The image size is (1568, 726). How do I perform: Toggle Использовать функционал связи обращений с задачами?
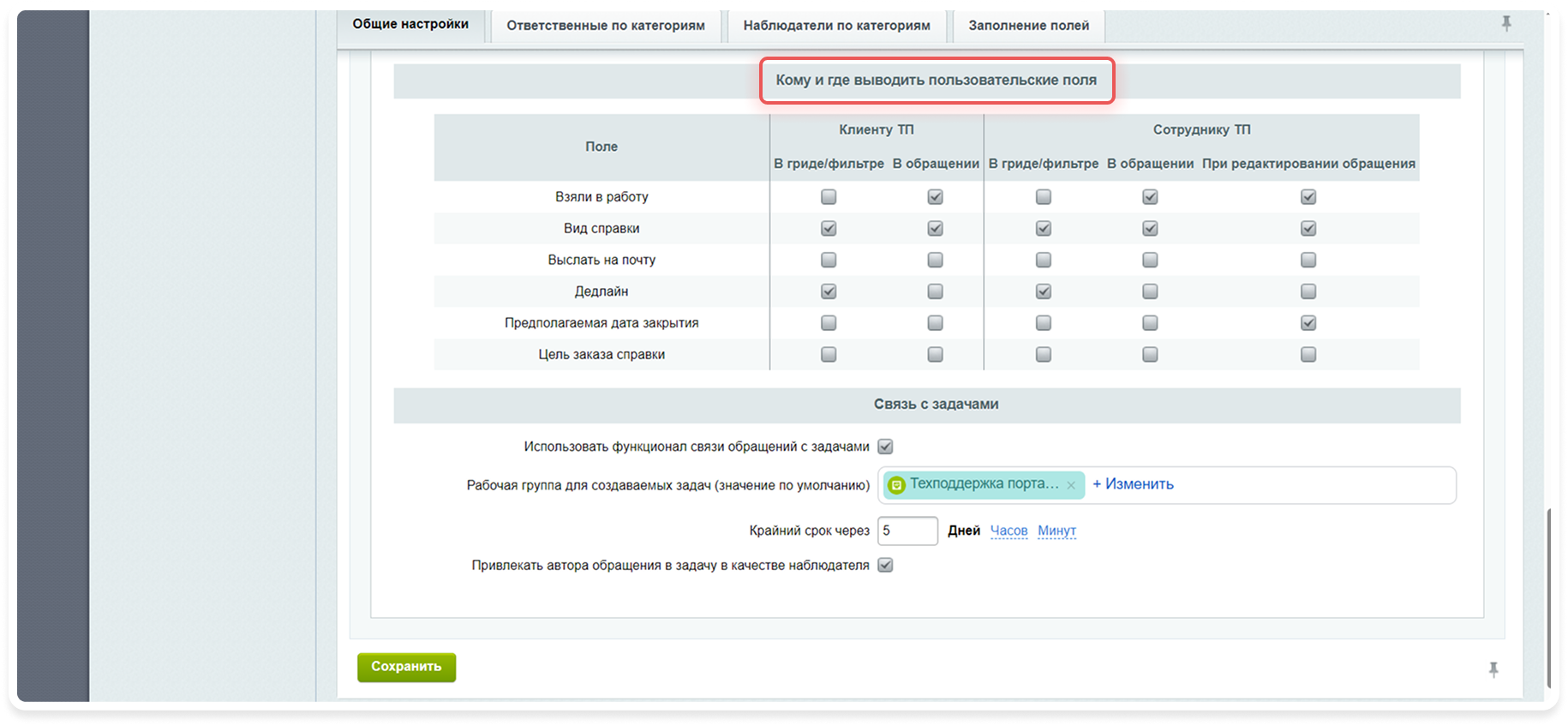tap(885, 447)
